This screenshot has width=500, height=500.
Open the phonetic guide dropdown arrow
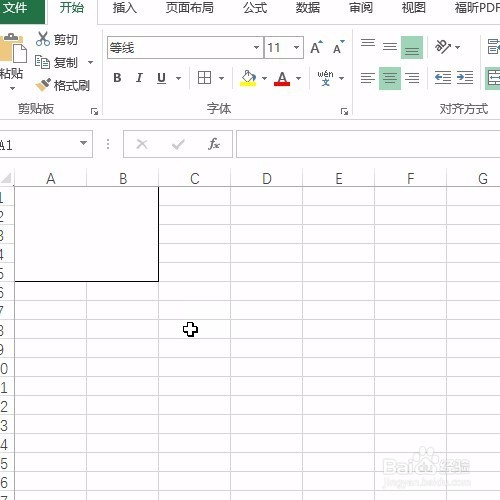click(x=341, y=78)
